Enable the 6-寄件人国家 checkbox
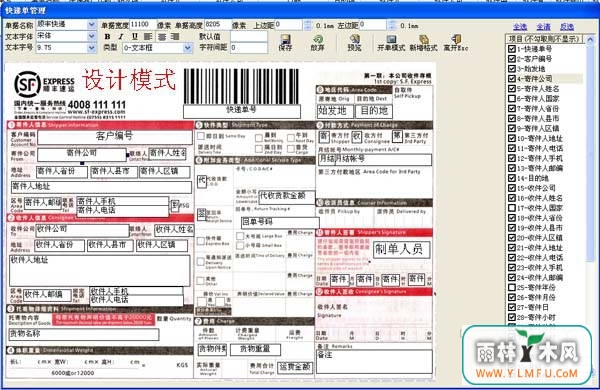 [512, 99]
